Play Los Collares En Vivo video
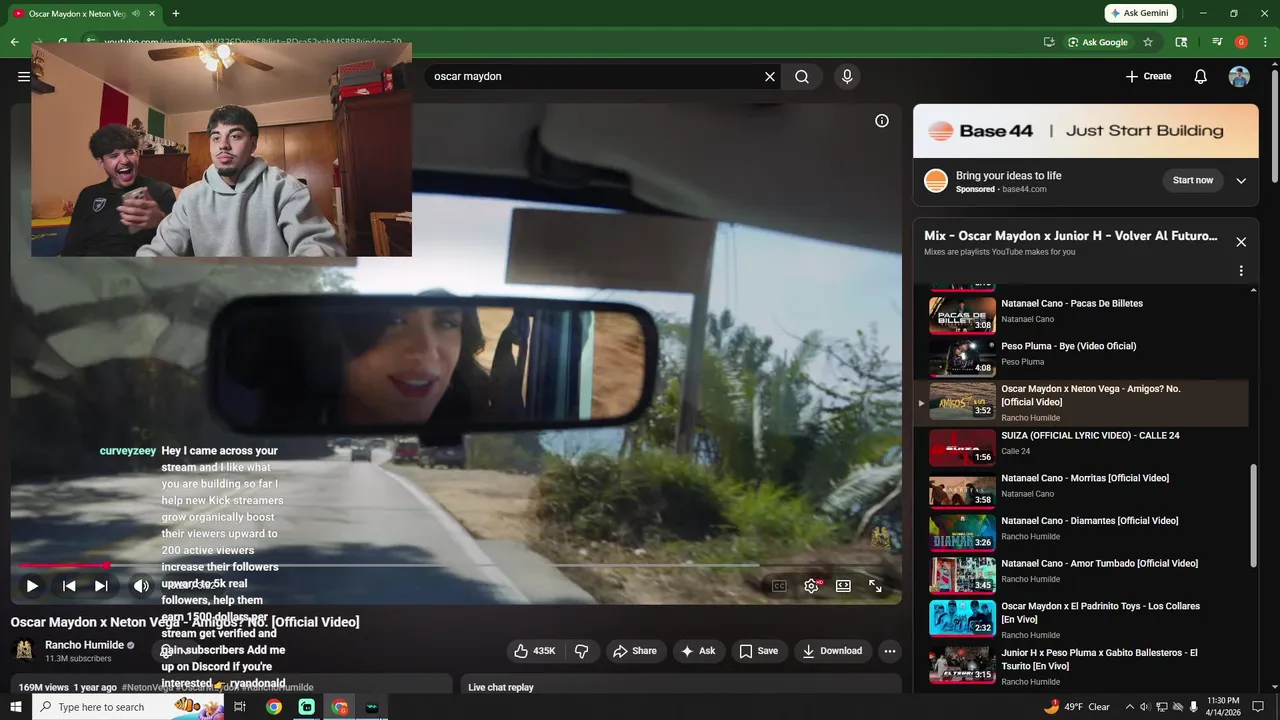This screenshot has width=1280, height=720. point(1083,619)
